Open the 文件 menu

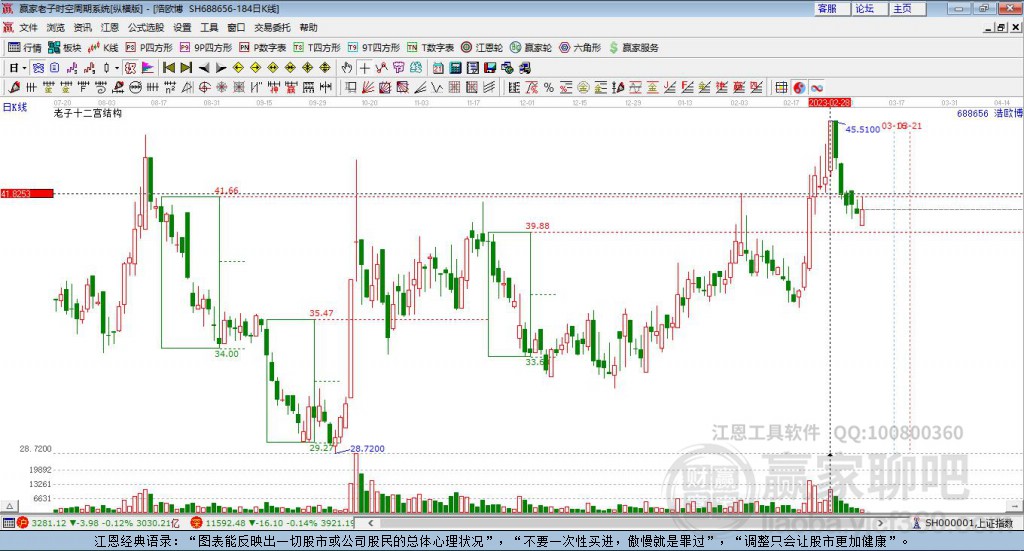point(28,27)
